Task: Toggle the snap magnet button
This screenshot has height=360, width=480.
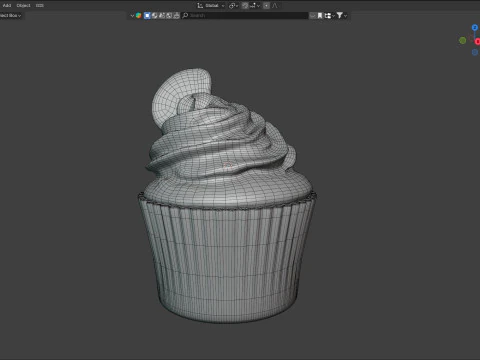Action: pyautogui.click(x=245, y=6)
